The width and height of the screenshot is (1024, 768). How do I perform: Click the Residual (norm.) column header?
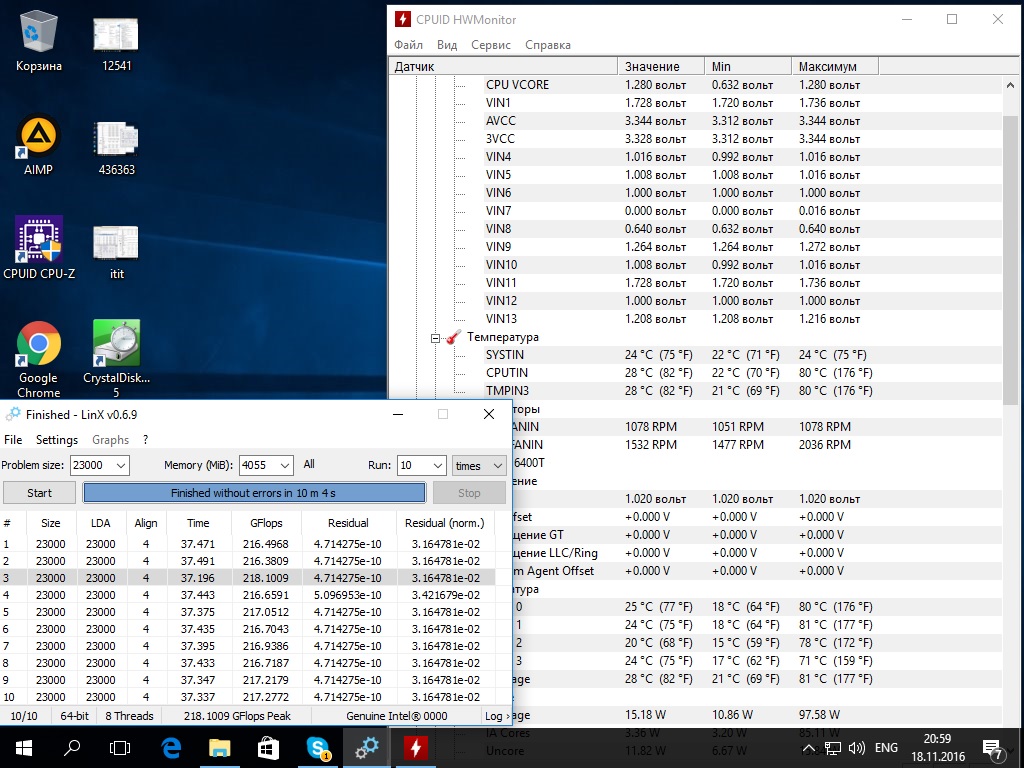(445, 523)
